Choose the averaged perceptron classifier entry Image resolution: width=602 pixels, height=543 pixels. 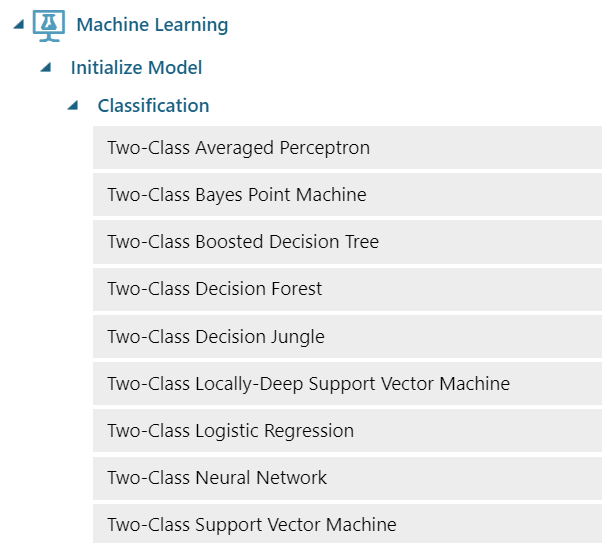238,148
